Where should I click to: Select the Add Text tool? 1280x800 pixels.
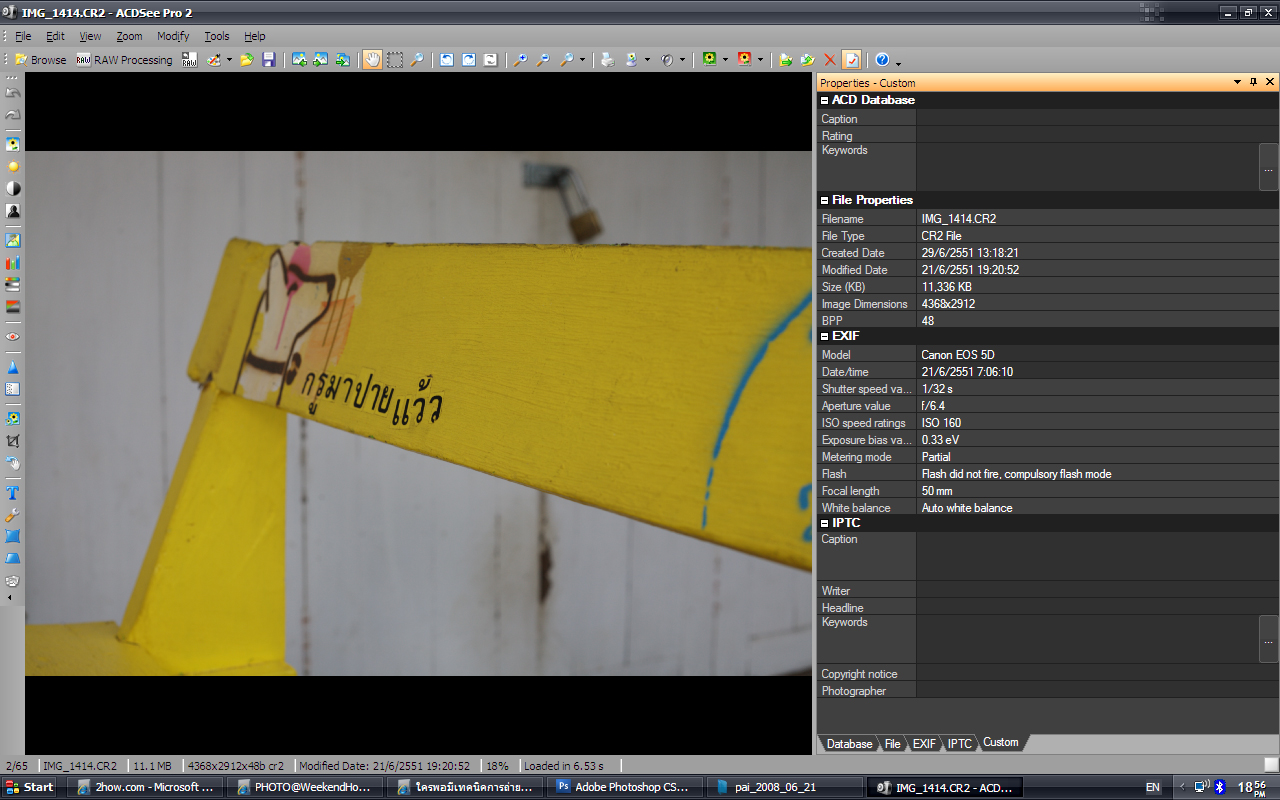click(13, 493)
